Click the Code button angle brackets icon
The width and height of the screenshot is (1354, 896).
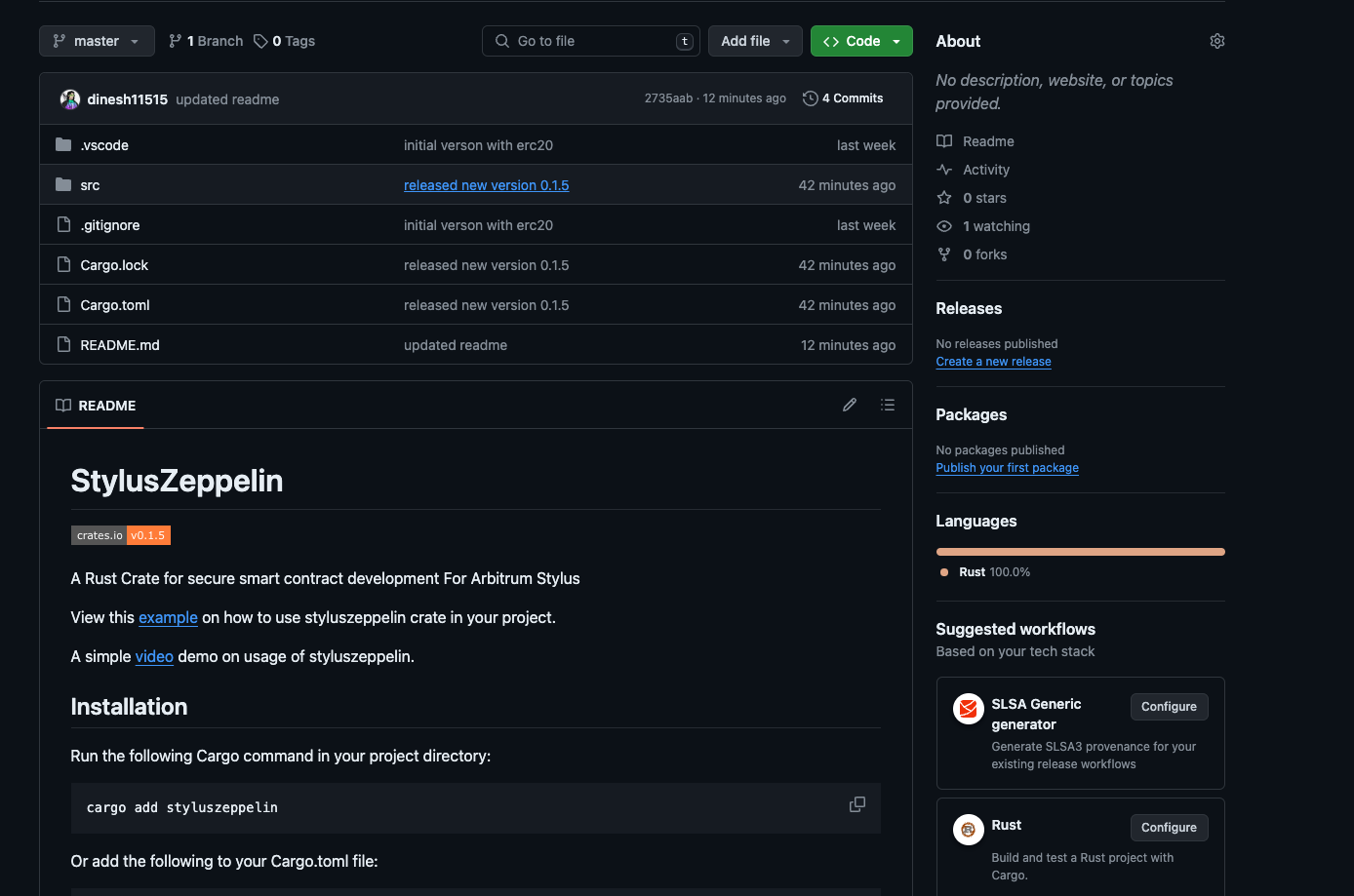(x=831, y=41)
